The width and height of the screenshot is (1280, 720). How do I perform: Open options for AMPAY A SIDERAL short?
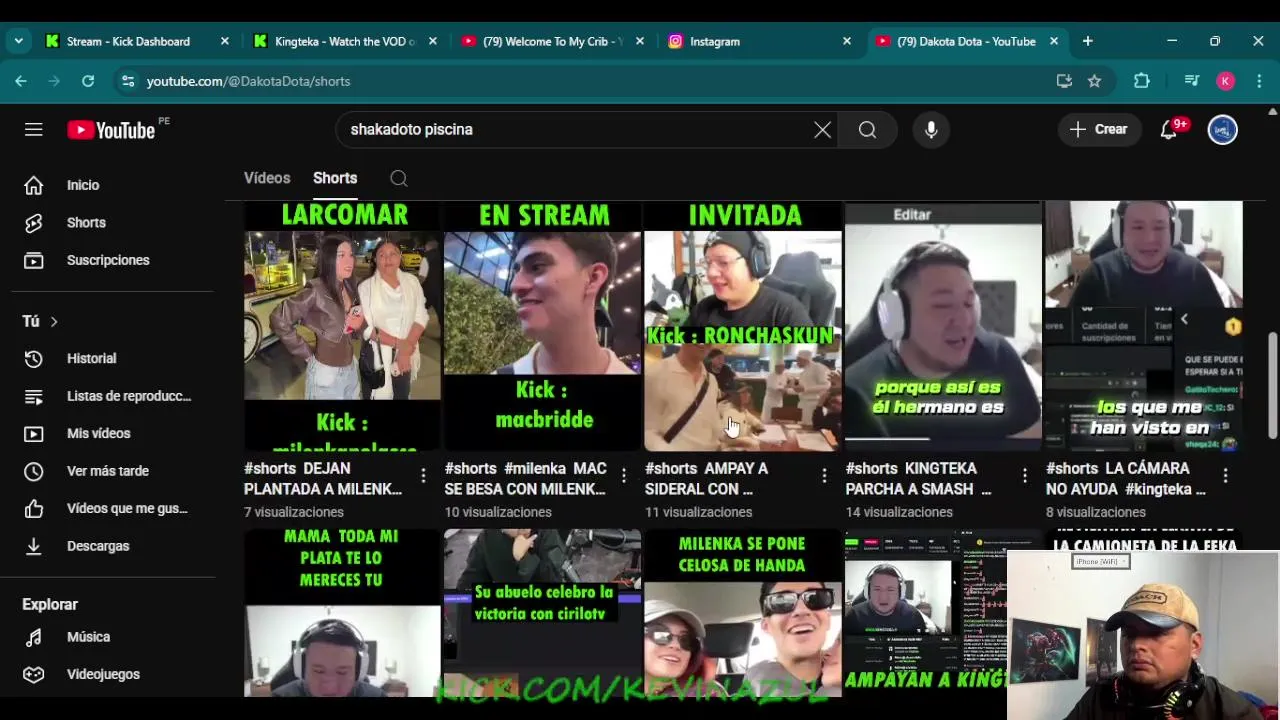point(824,476)
